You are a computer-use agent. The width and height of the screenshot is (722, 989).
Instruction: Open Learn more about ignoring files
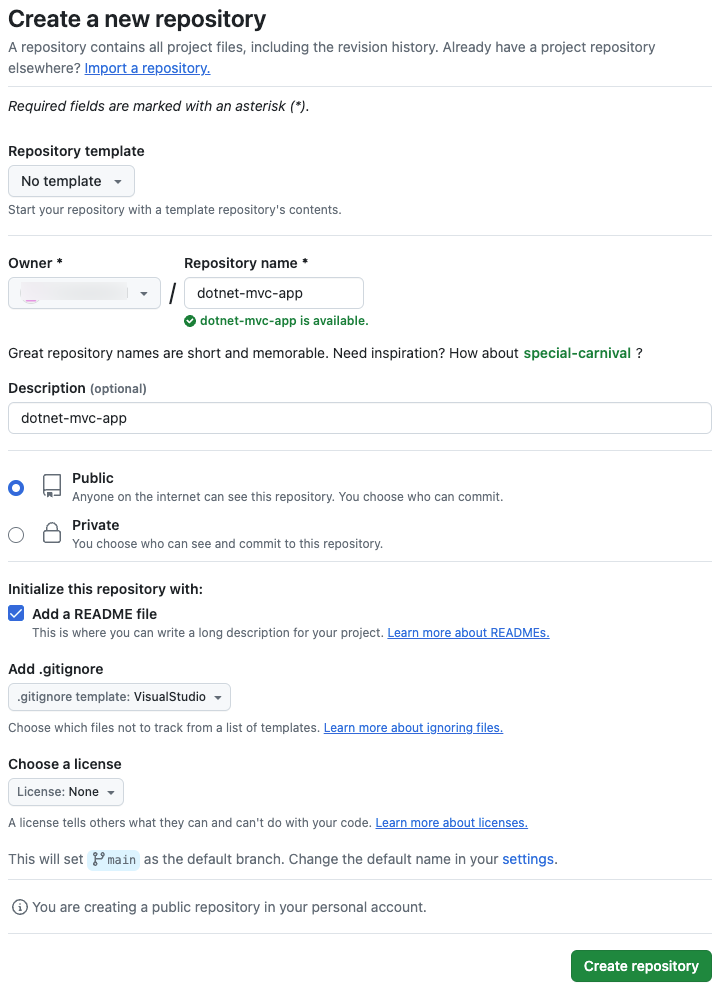click(413, 727)
